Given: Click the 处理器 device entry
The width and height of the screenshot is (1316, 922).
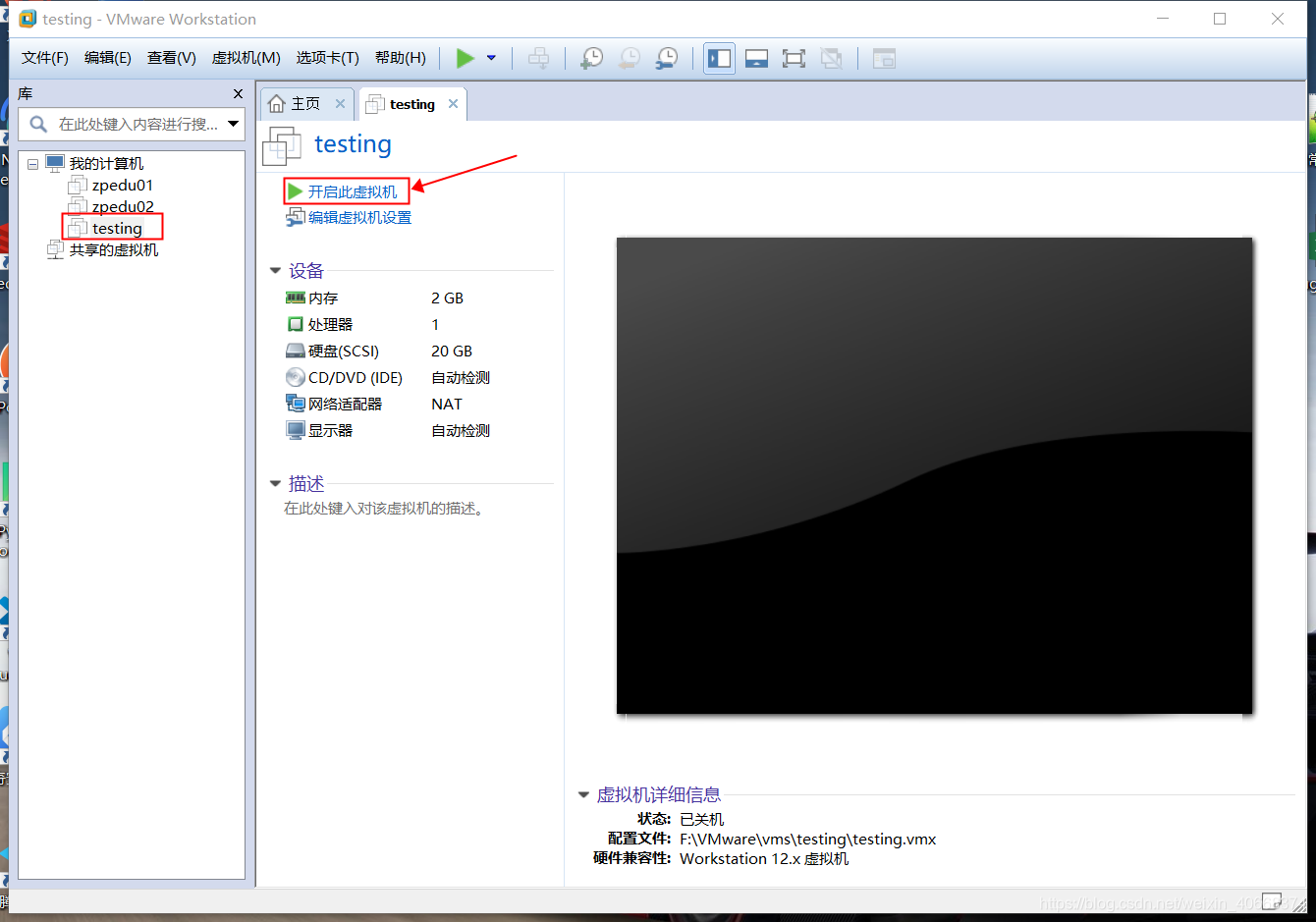Looking at the screenshot, I should click(x=330, y=324).
